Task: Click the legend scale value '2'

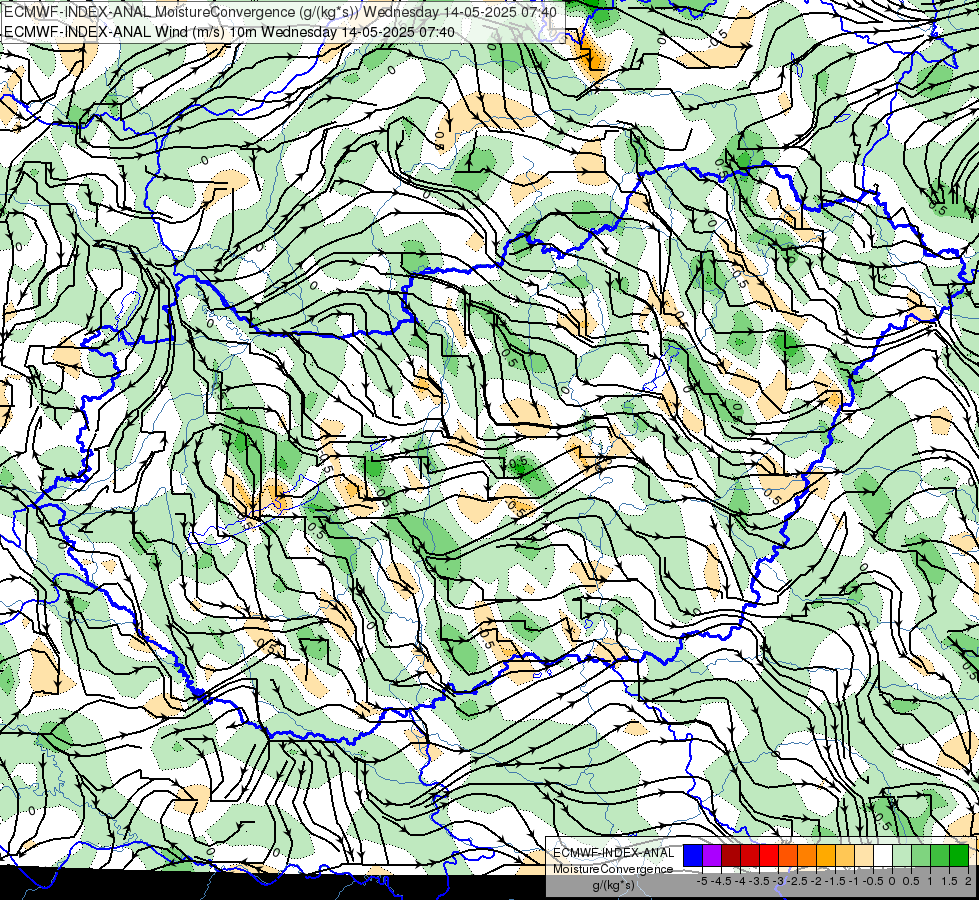Action: (968, 881)
